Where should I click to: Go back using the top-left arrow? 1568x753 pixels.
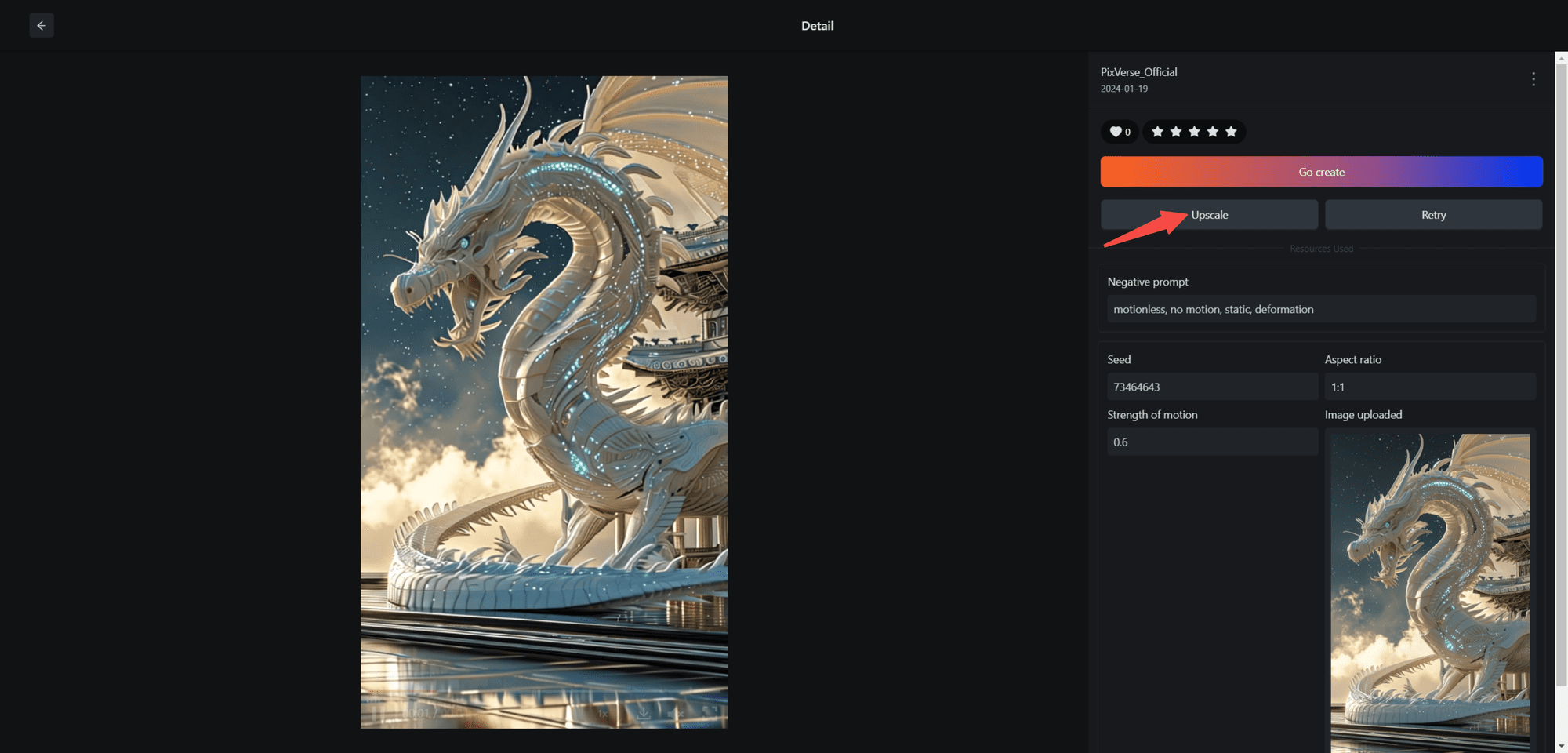tap(42, 25)
